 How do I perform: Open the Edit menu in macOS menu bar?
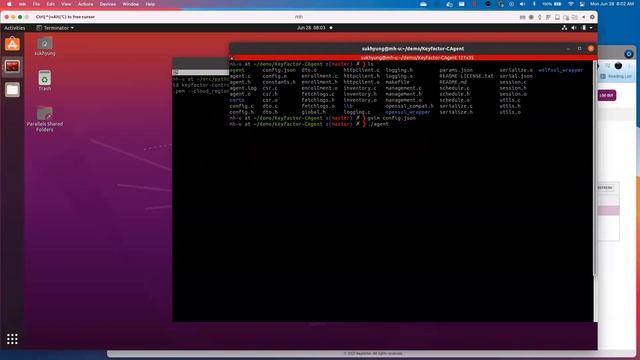(x=50, y=4)
